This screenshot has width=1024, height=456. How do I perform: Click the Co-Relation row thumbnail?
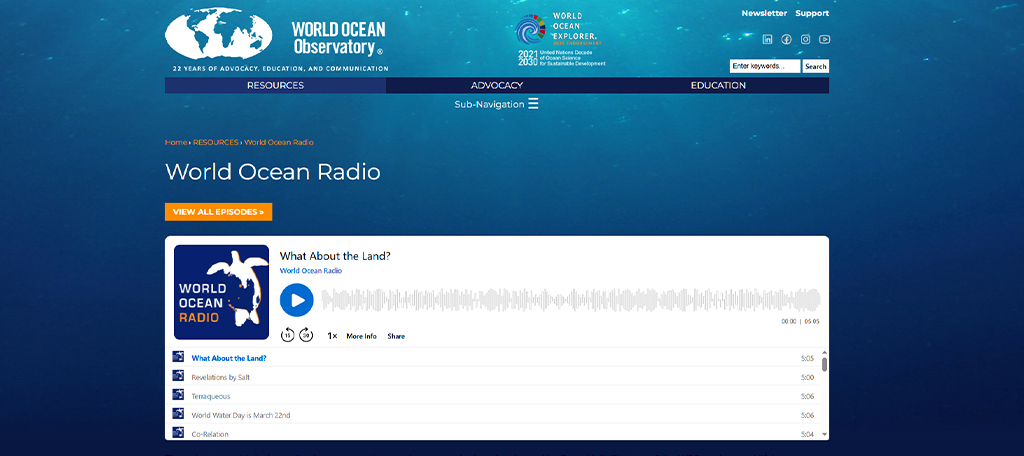(178, 432)
